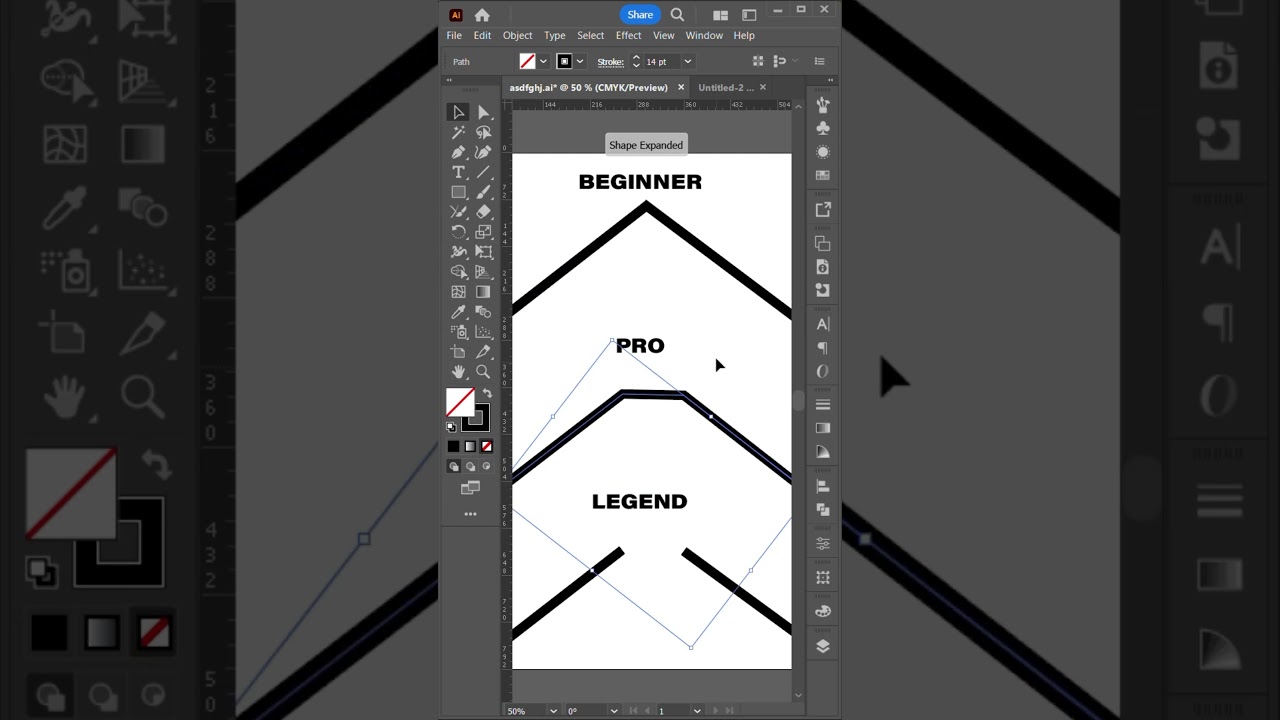Viewport: 1280px width, 720px height.
Task: Select the Pen tool
Action: [458, 152]
